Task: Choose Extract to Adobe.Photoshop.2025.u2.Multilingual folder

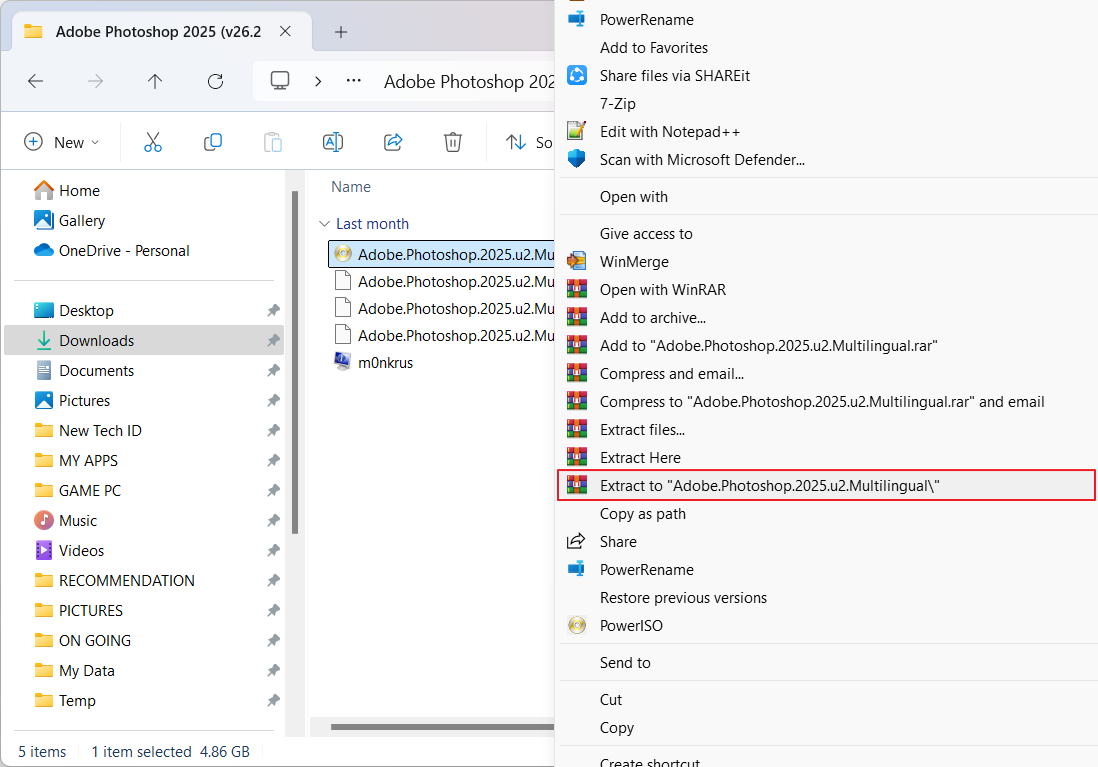Action: [x=826, y=486]
